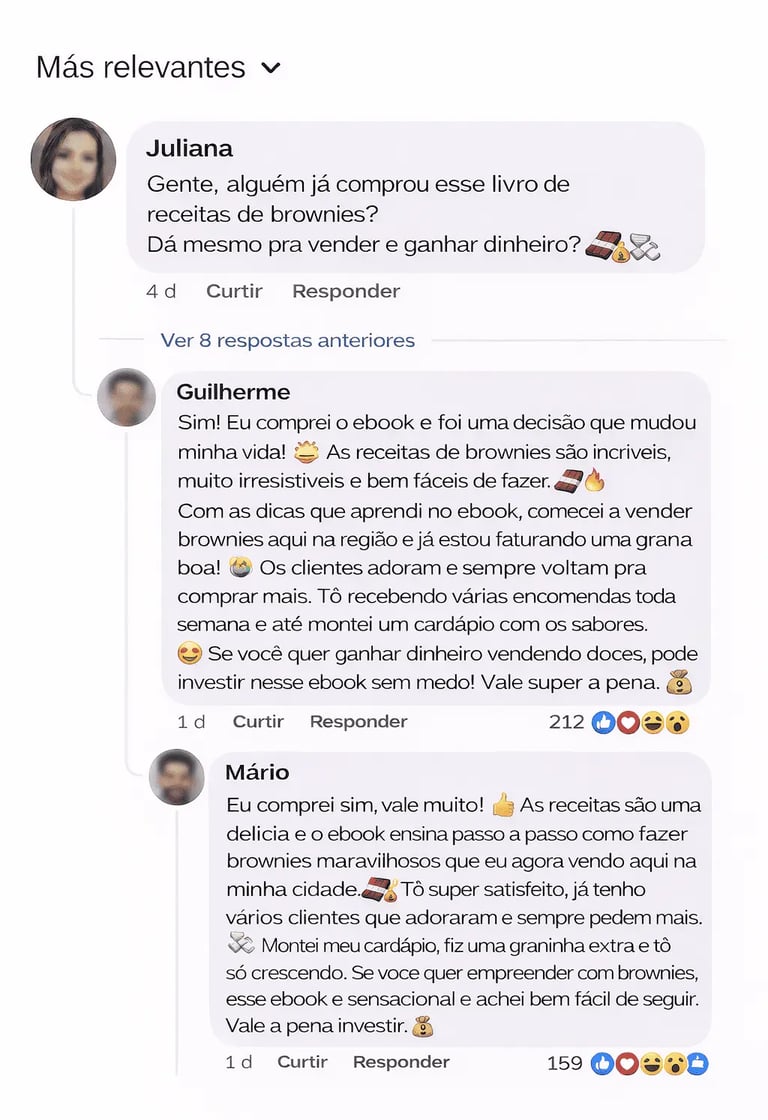The width and height of the screenshot is (768, 1120).
Task: Click Responder under Juliana's comment
Action: (x=345, y=291)
